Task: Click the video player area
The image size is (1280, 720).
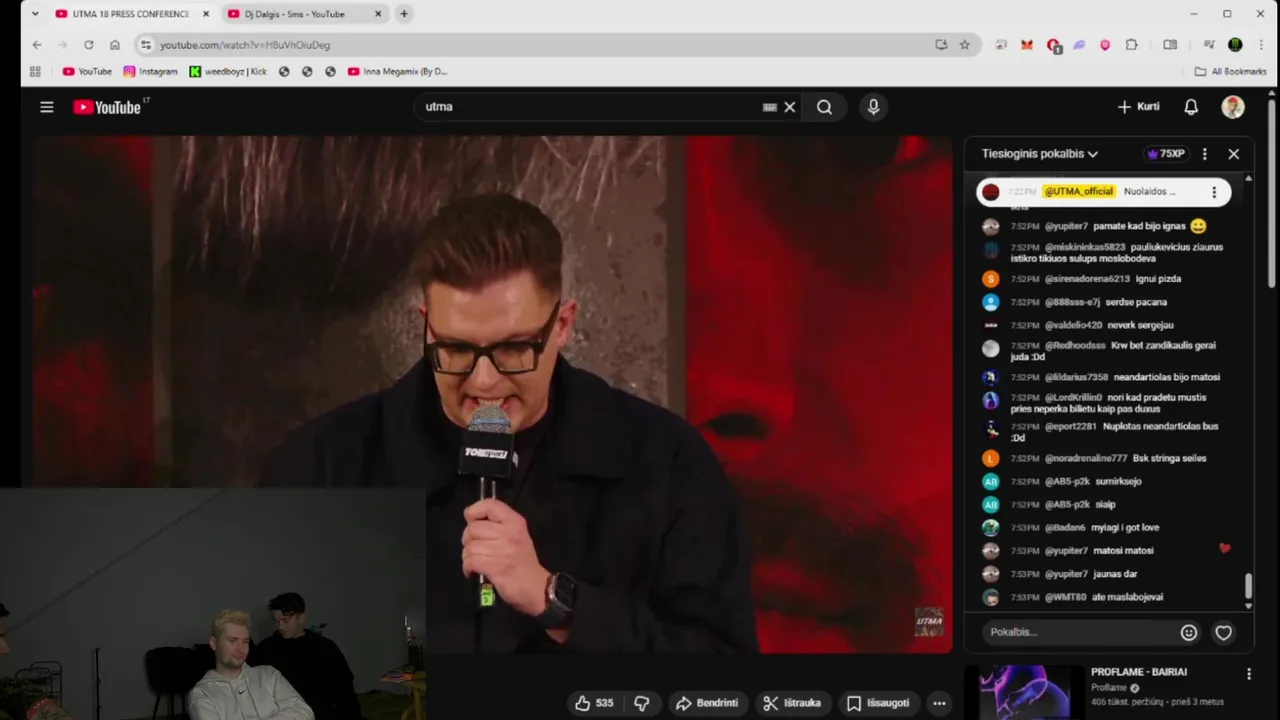Action: pyautogui.click(x=491, y=394)
